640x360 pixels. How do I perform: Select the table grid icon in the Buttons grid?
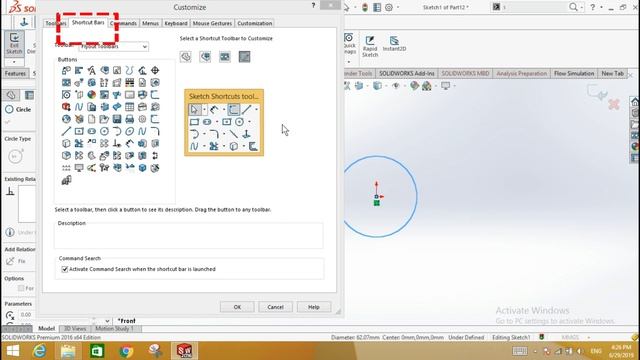point(129,107)
